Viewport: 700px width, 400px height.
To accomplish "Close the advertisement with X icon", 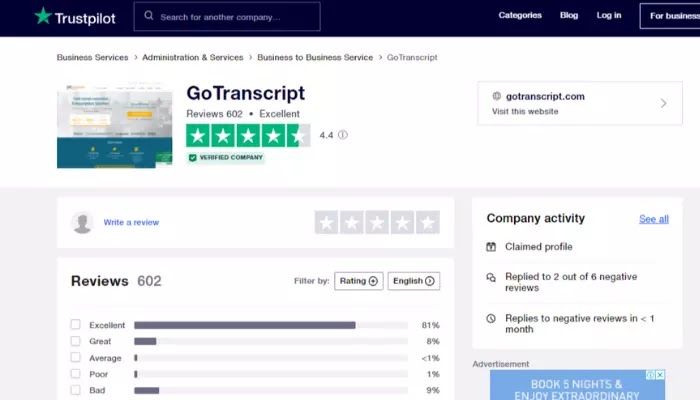I will tap(660, 375).
